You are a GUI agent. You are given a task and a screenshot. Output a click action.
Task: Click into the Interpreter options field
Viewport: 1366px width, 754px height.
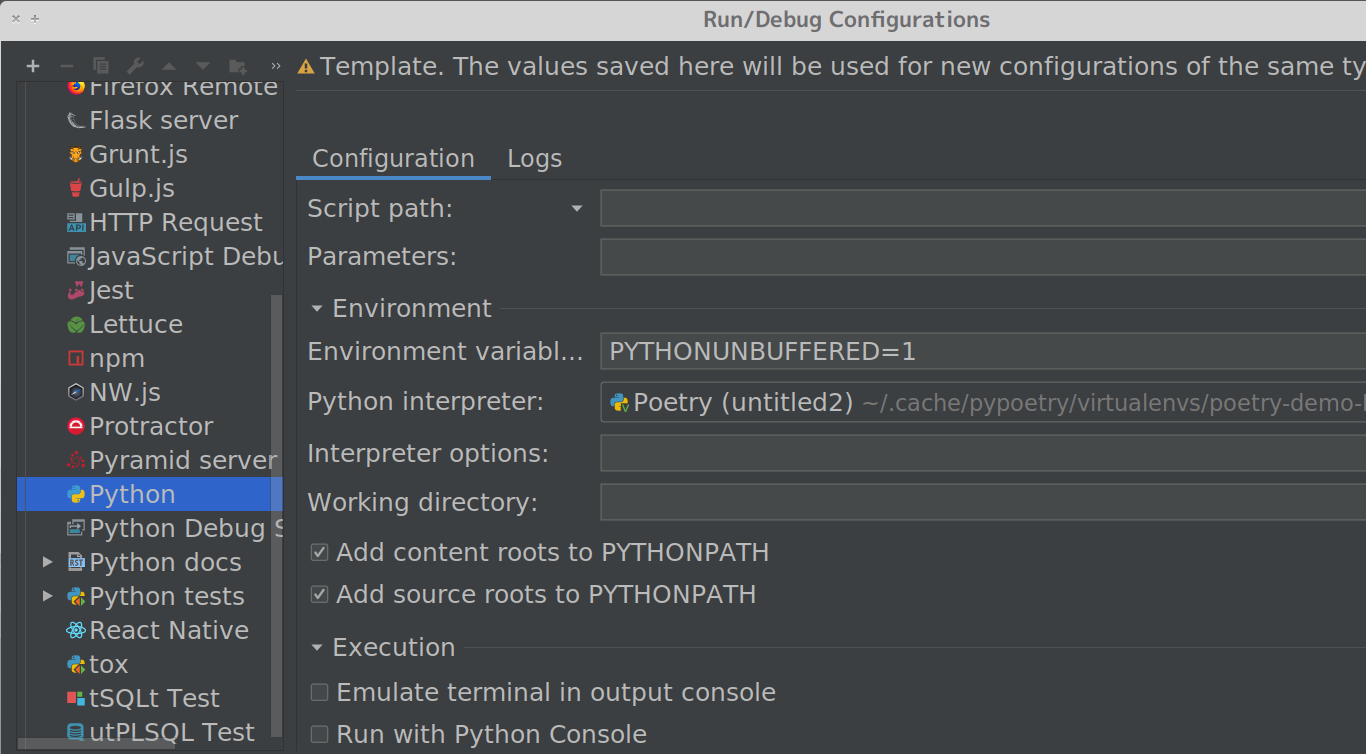click(x=983, y=453)
